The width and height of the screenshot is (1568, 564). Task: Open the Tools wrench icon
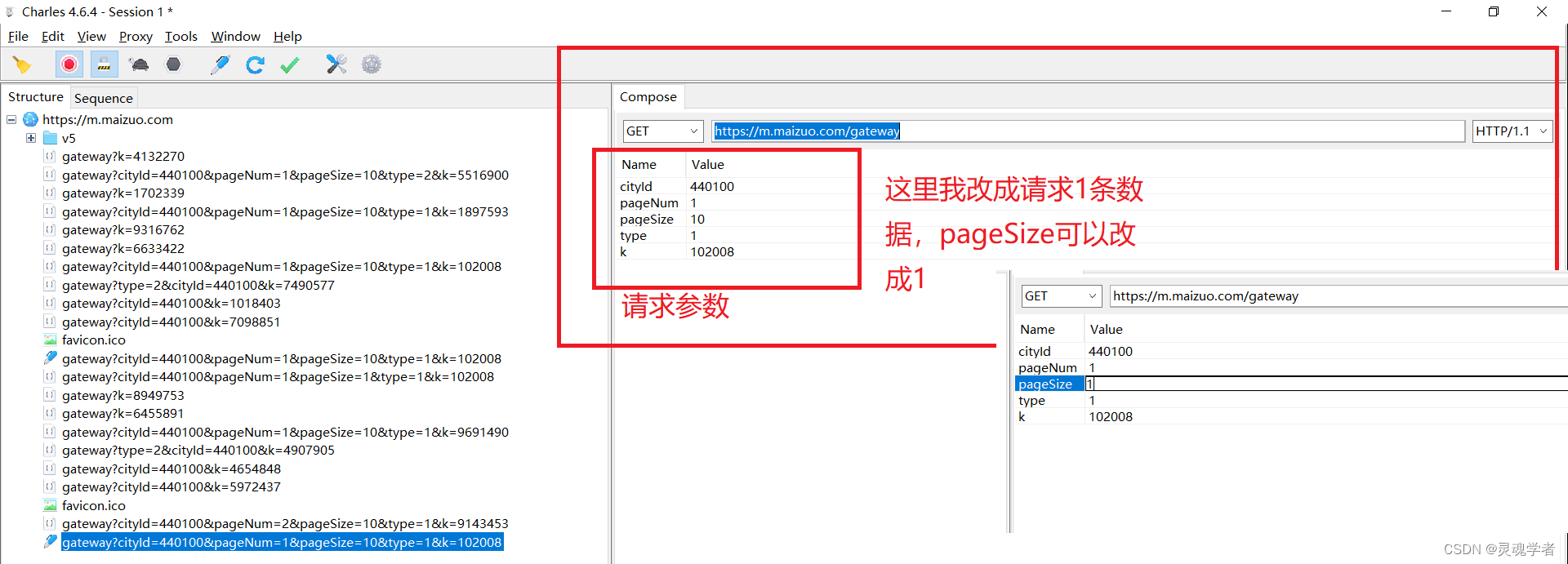(x=336, y=64)
